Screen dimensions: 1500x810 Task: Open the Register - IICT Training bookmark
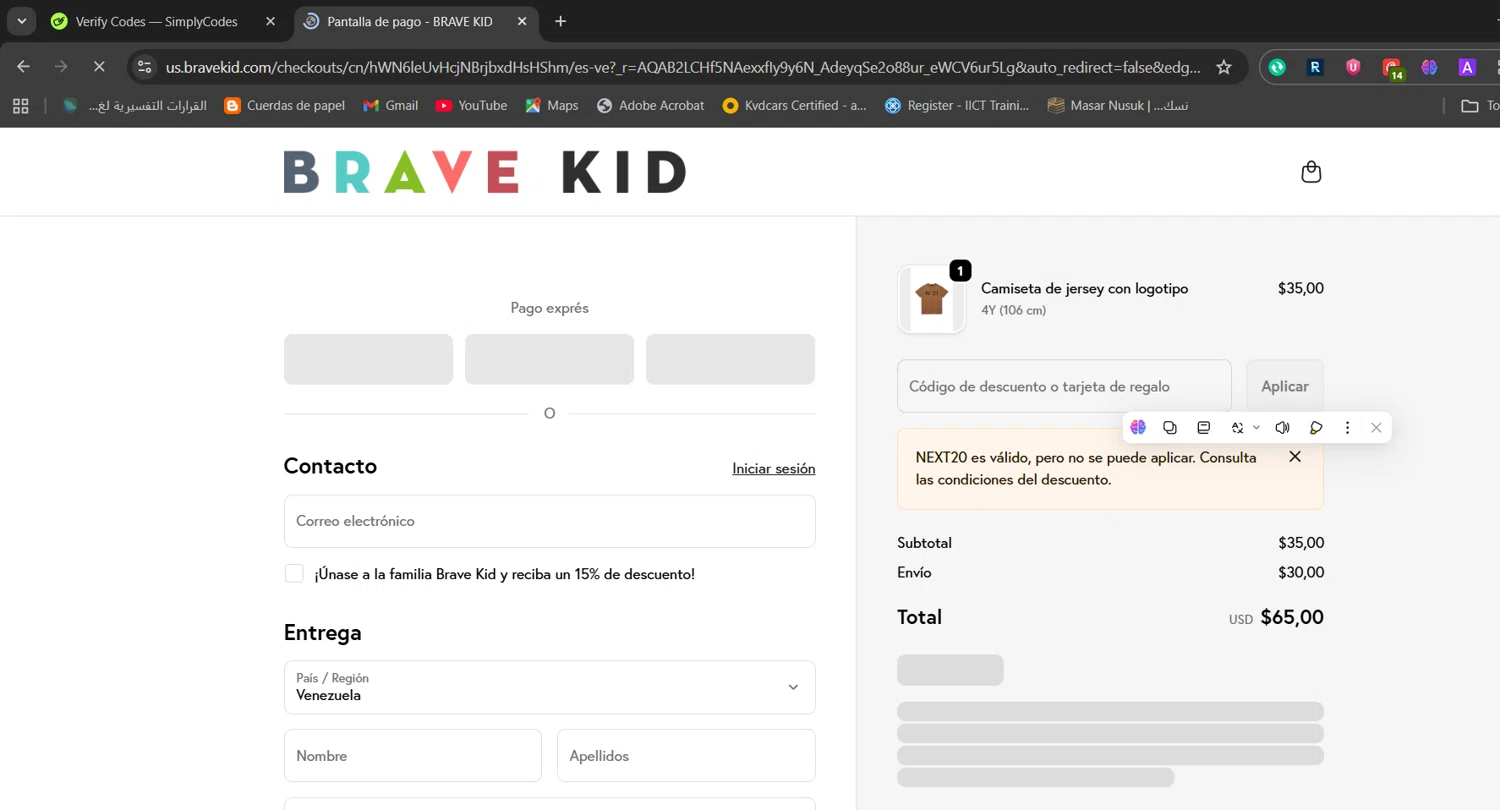click(957, 105)
